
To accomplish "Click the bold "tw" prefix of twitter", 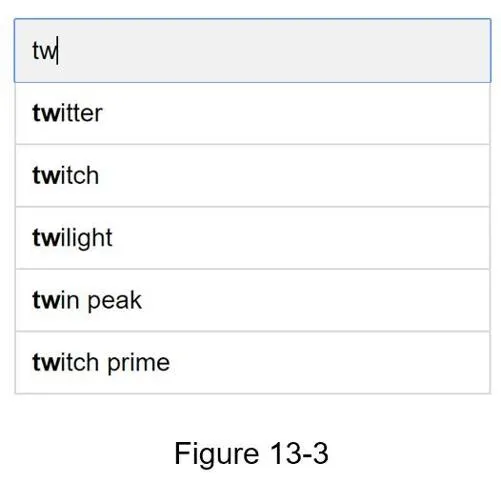I will click(x=46, y=113).
